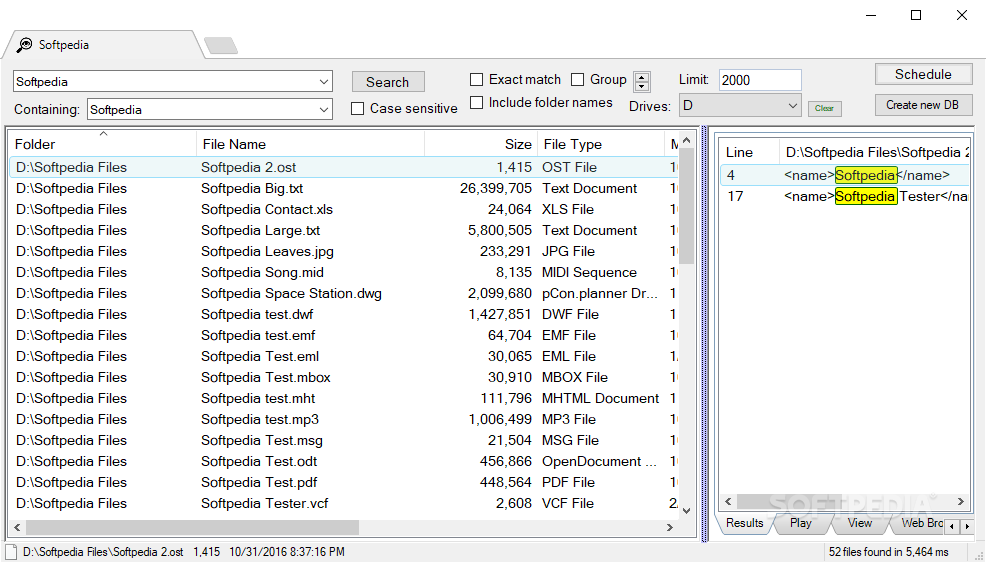This screenshot has width=986, height=563.
Task: Click the 52 files found status text
Action: pyautogui.click(x=889, y=552)
